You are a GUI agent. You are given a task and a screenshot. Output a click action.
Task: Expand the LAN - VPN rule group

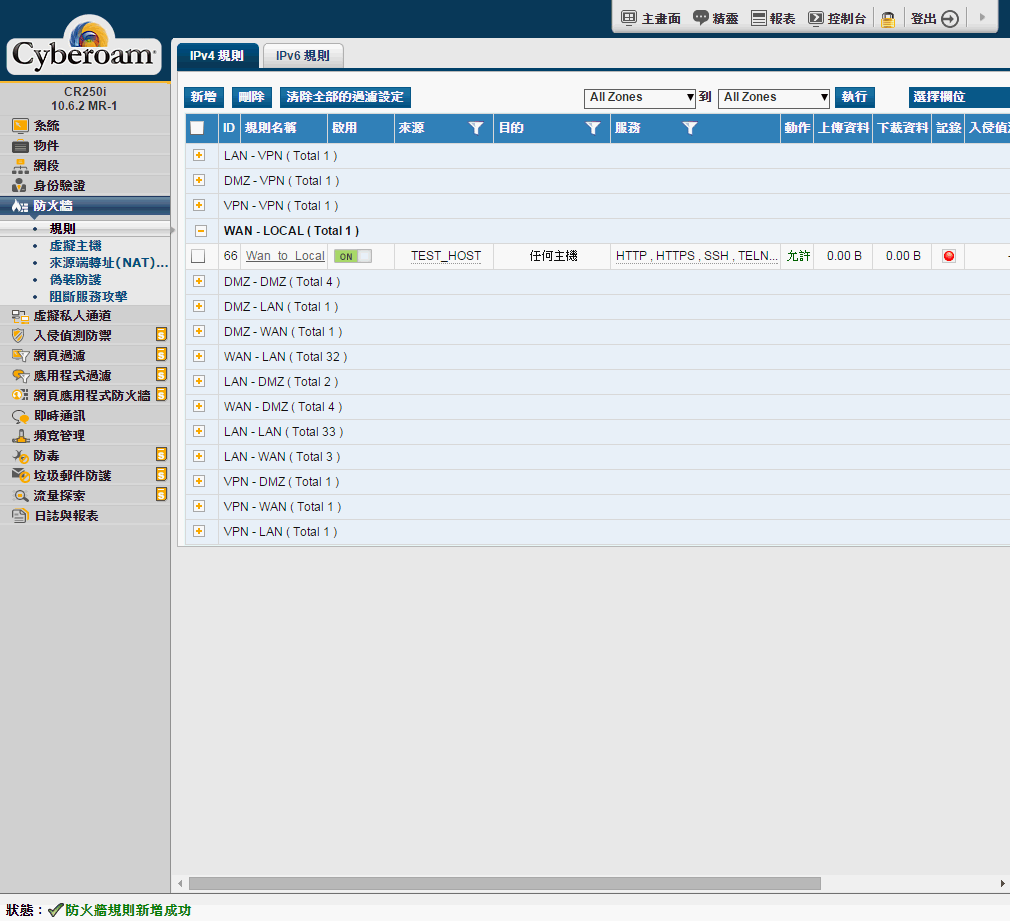tap(199, 155)
